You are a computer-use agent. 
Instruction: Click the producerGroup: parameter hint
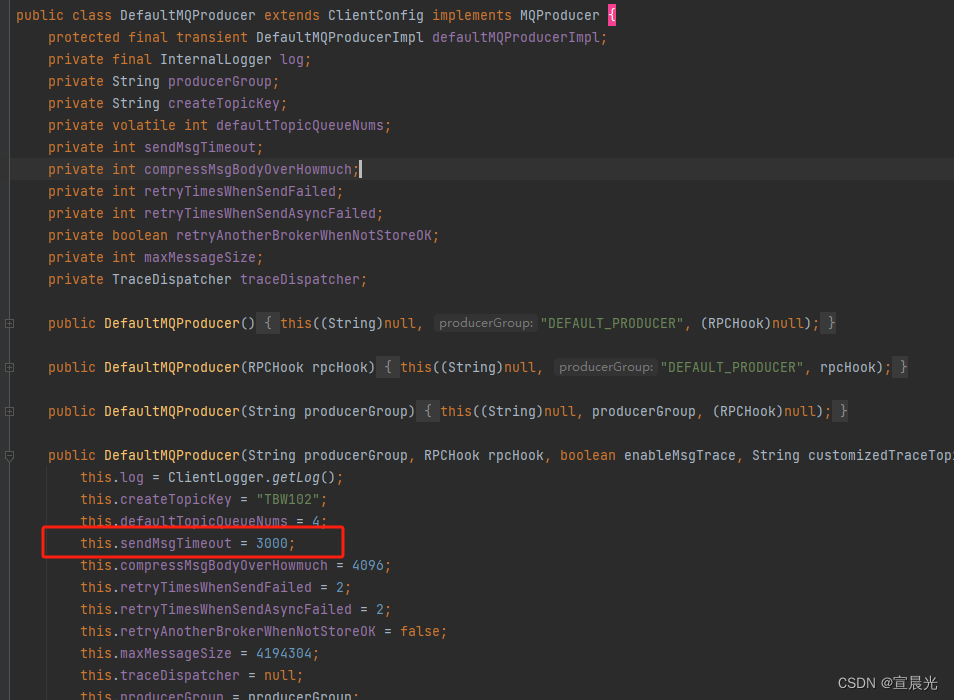tap(486, 323)
